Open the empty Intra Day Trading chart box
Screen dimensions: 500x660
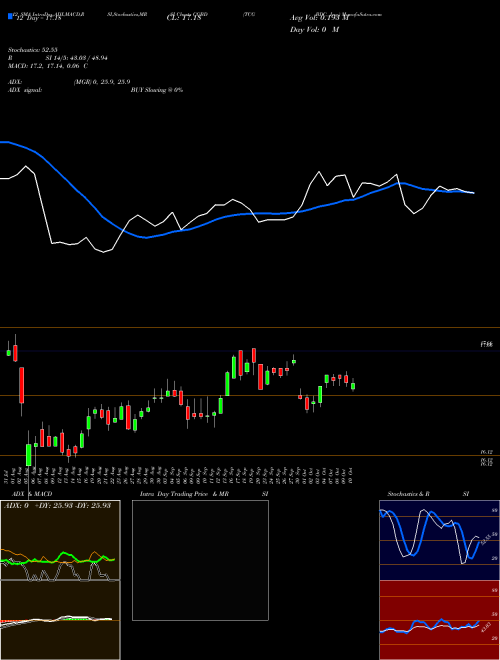point(200,560)
